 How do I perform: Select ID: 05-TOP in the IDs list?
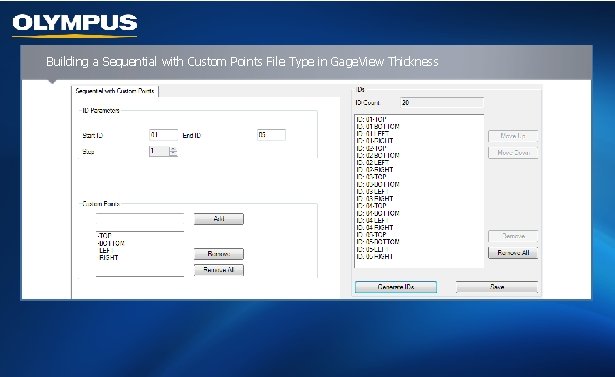pos(372,235)
